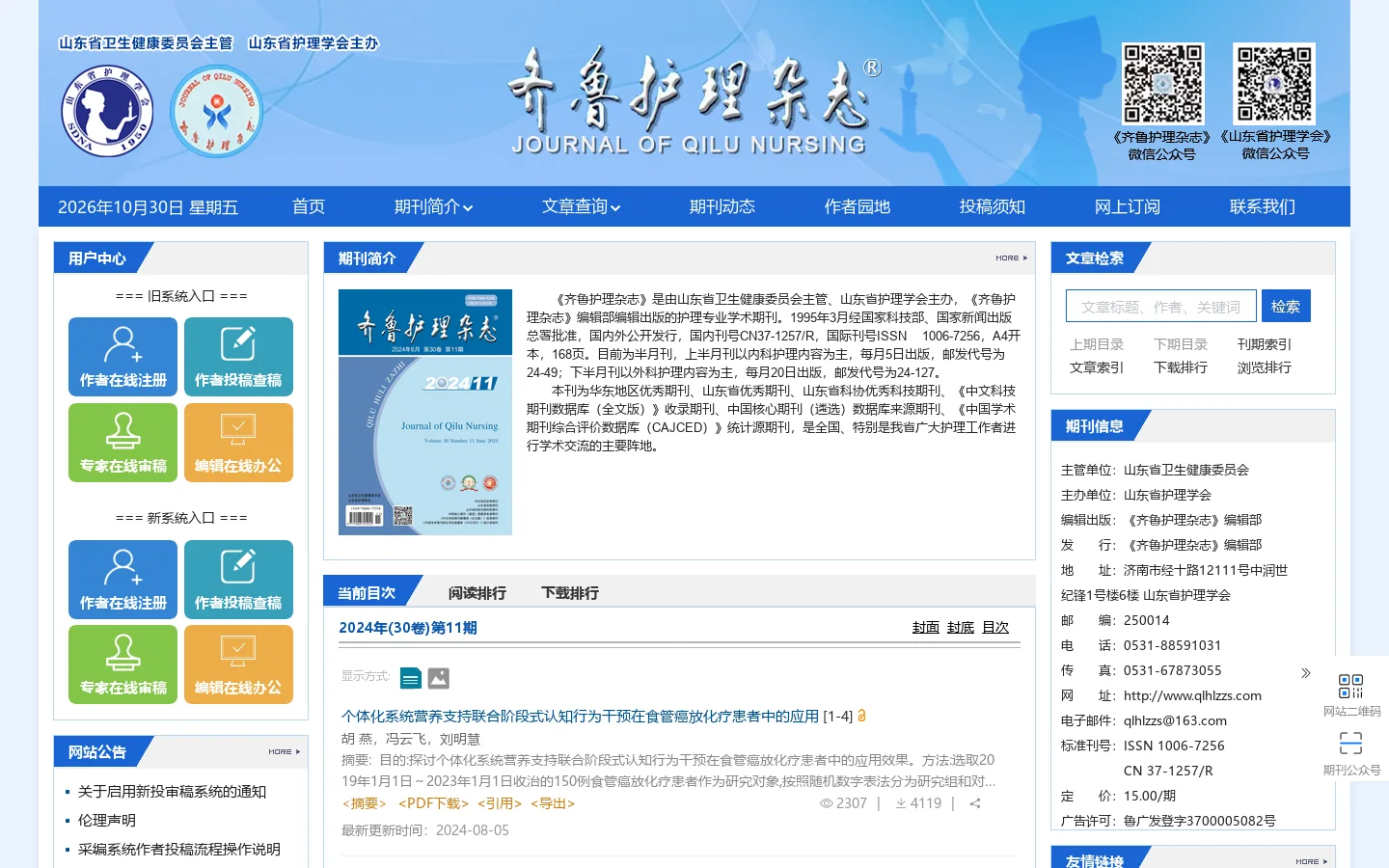1389x868 pixels.
Task: Open the 浏览排行 link
Action: [1265, 367]
